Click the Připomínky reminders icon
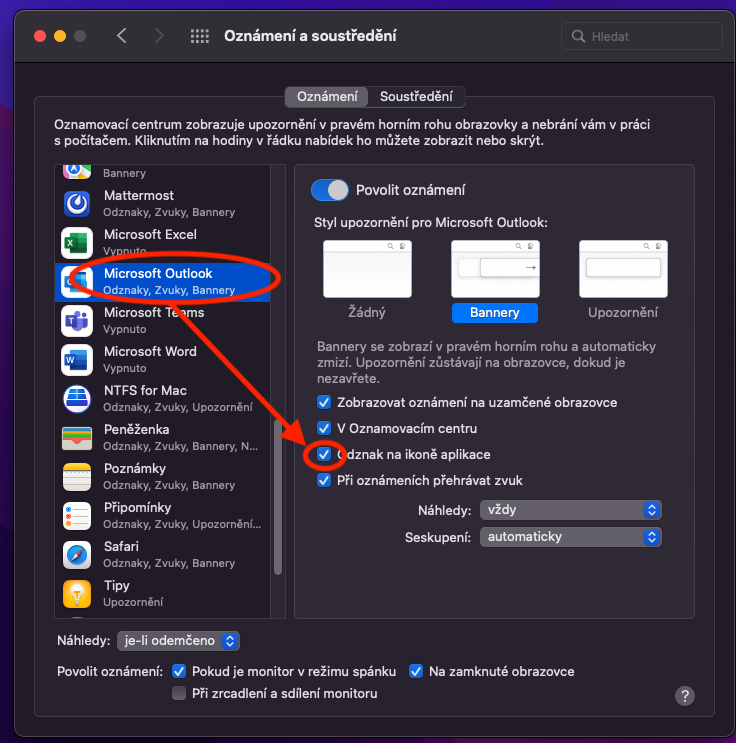This screenshot has width=736, height=743. tap(77, 516)
